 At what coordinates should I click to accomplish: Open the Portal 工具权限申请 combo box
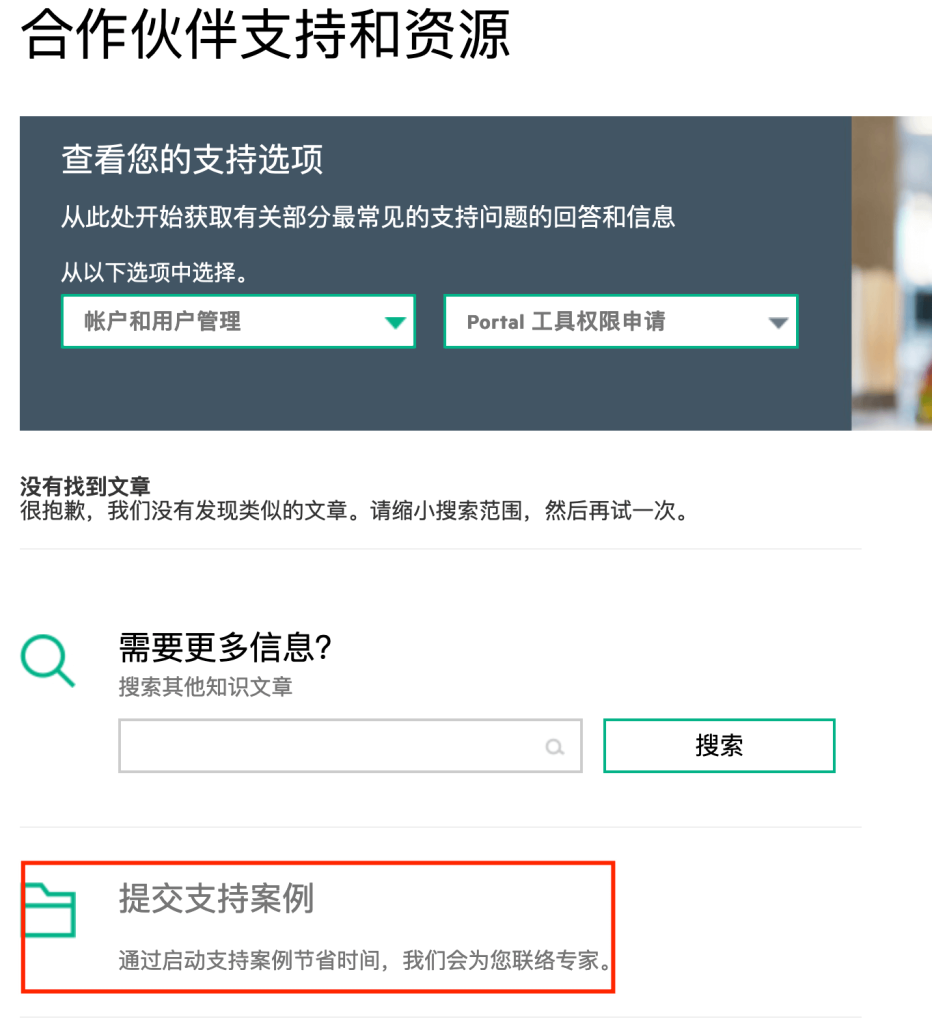(621, 321)
